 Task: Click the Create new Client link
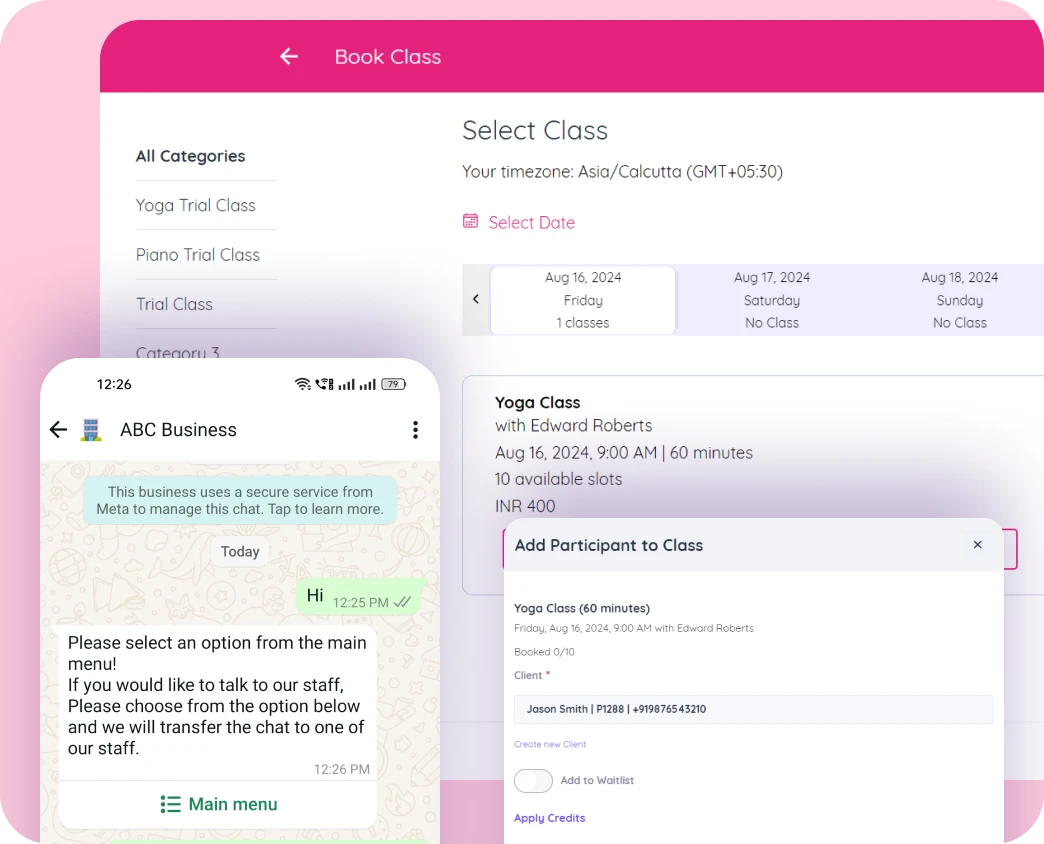[x=550, y=744]
